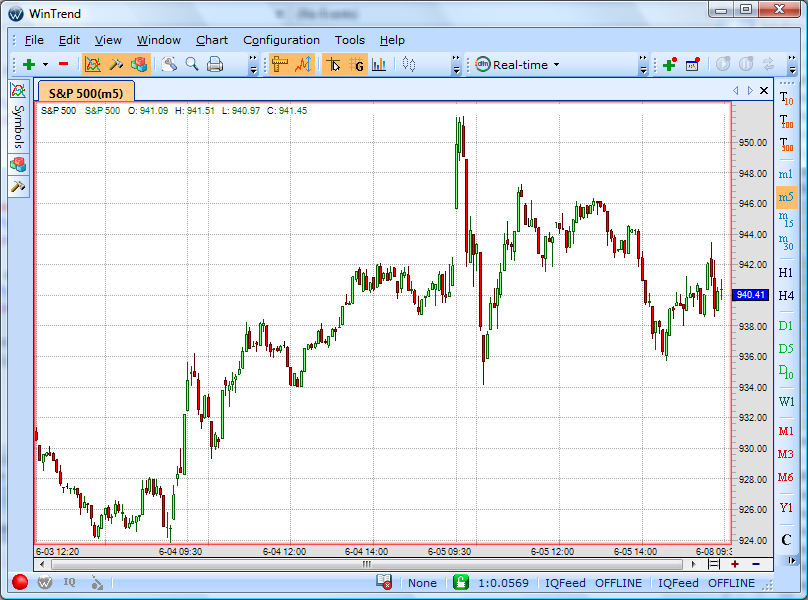Click the red minus remove icon

pyautogui.click(x=63, y=64)
